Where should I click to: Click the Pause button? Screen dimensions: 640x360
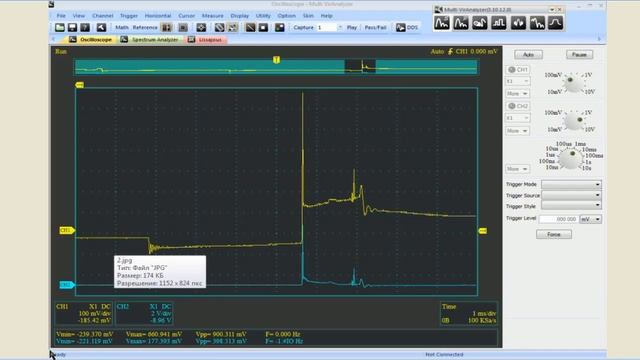pos(579,54)
